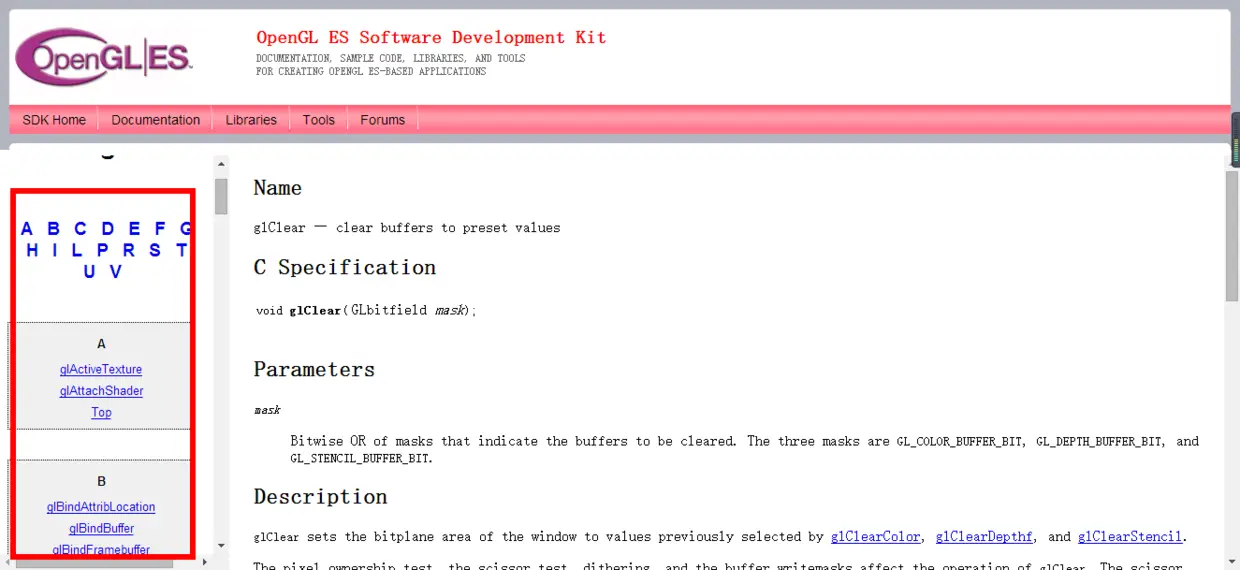Screen dimensions: 1240x570
Task: Jump to index letter V
Action: pos(116,272)
